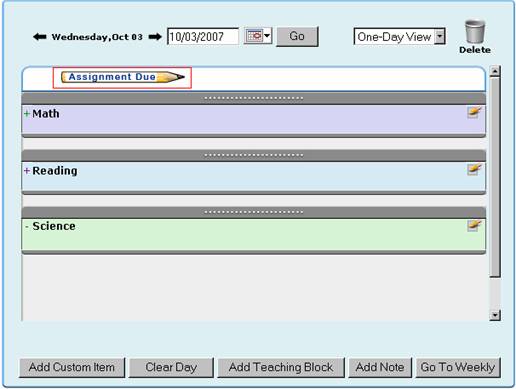This screenshot has height=389, width=516.
Task: Edit the Math block via its pencil icon
Action: pyautogui.click(x=474, y=112)
